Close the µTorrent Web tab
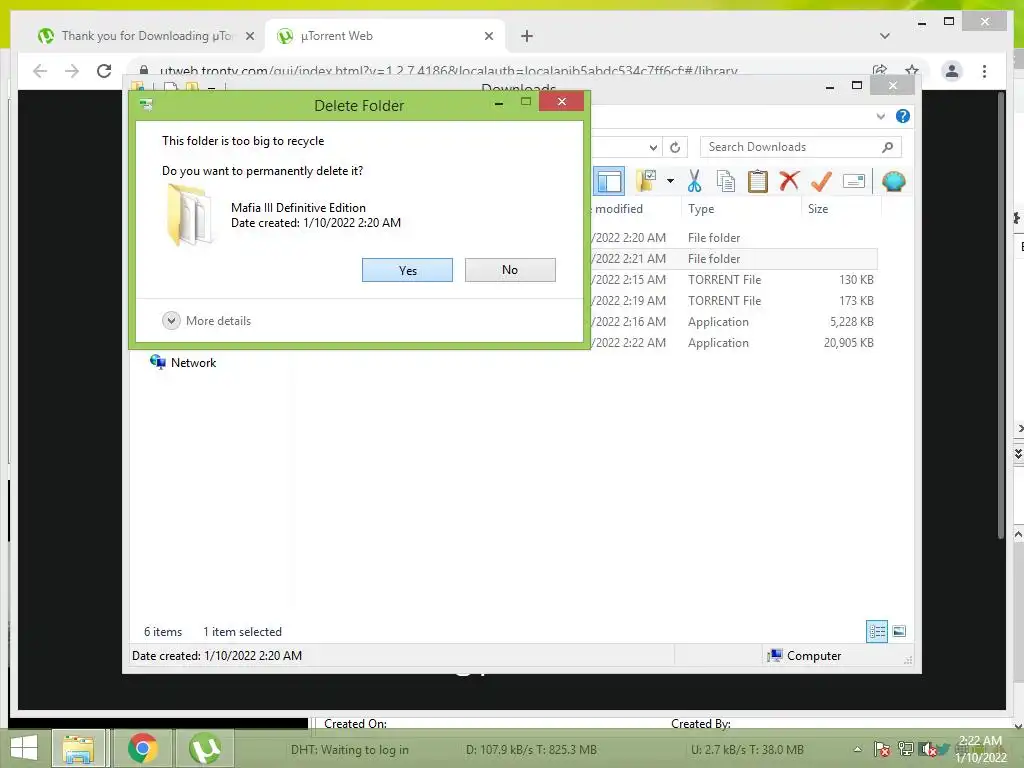 click(x=488, y=36)
